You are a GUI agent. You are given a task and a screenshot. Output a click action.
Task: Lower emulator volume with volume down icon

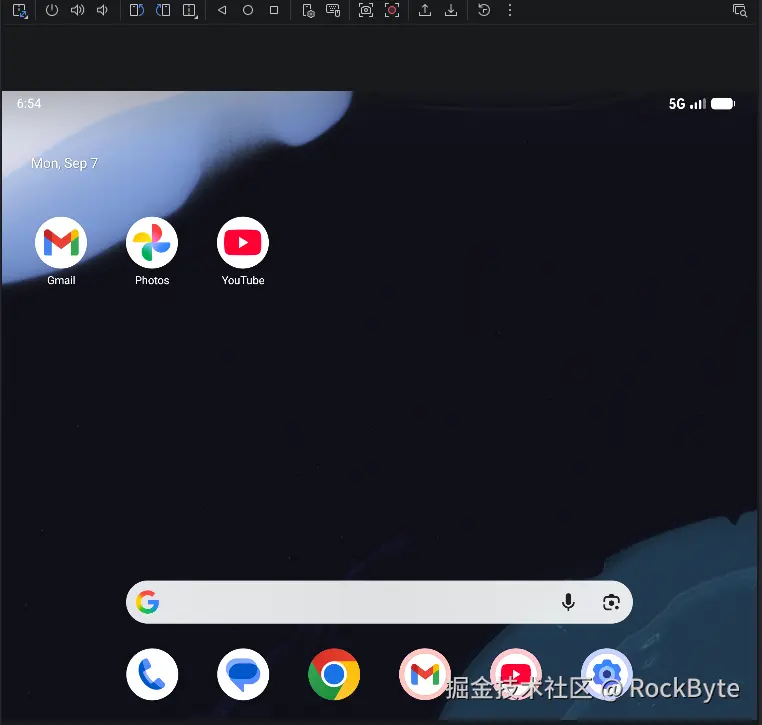tap(102, 10)
